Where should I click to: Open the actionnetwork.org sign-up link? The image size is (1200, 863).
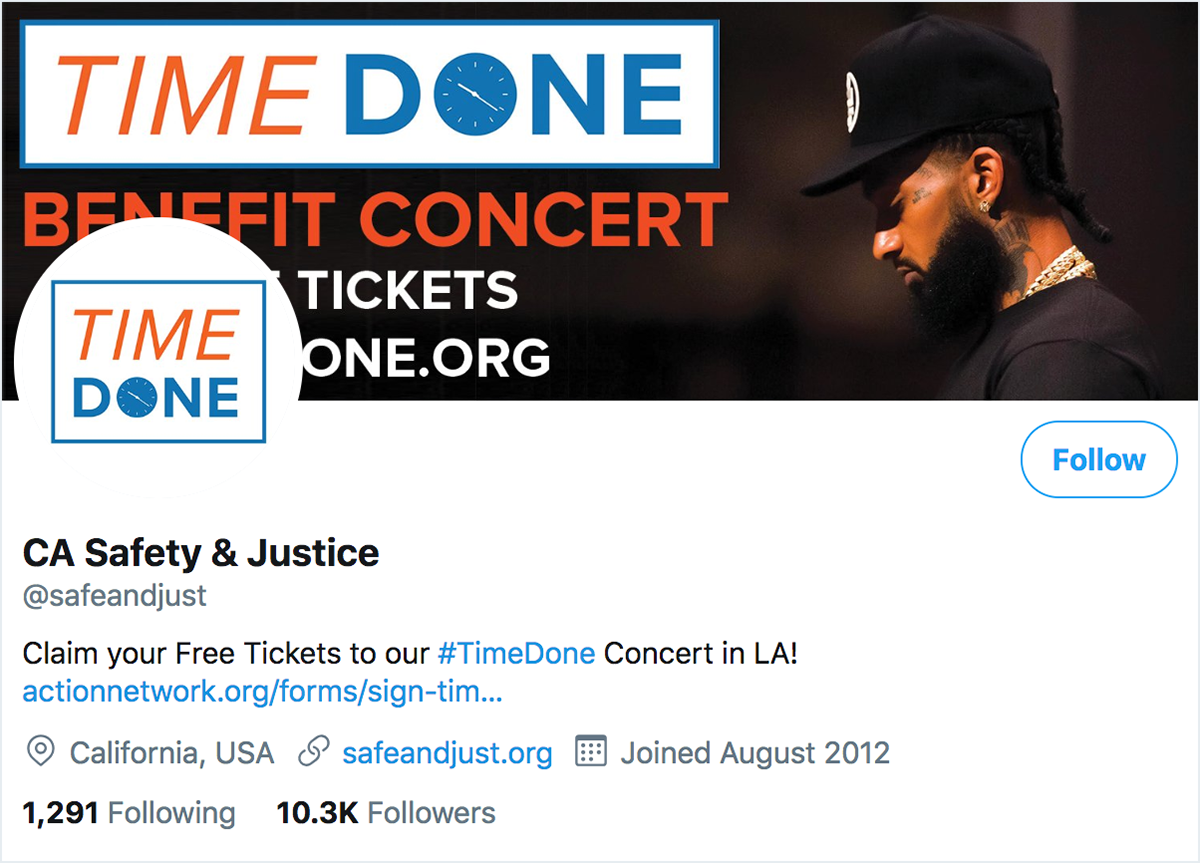coord(262,691)
